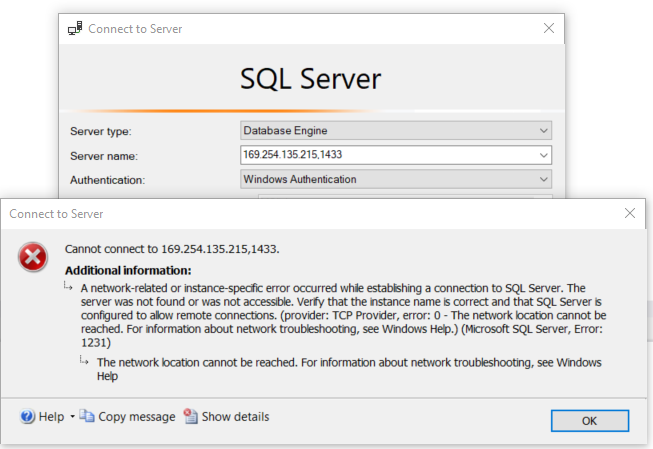653x449 pixels.
Task: Click the server icon in the Connect to Server title bar
Action: pos(75,28)
